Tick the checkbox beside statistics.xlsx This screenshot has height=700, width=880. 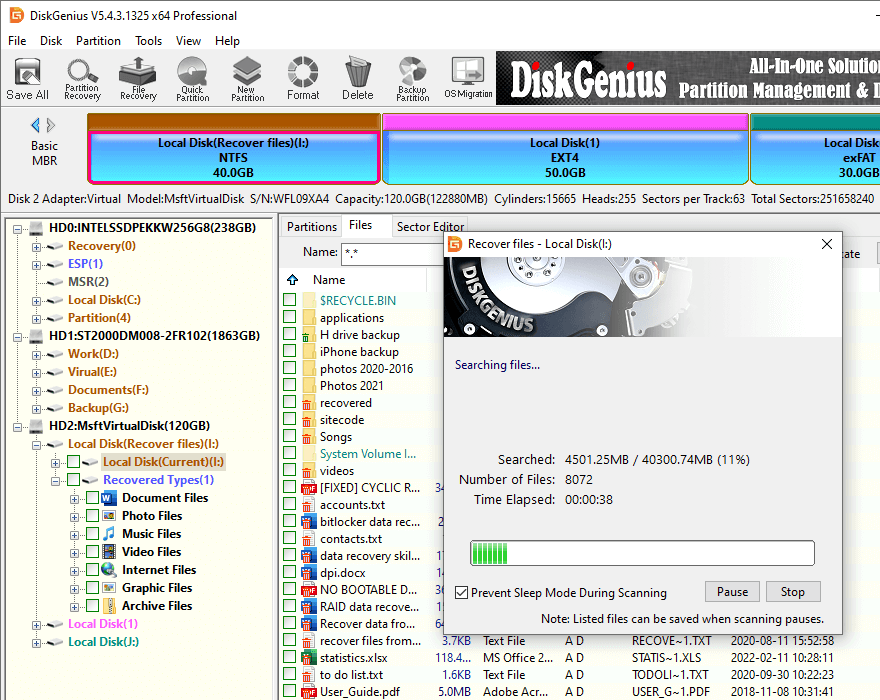(x=290, y=658)
